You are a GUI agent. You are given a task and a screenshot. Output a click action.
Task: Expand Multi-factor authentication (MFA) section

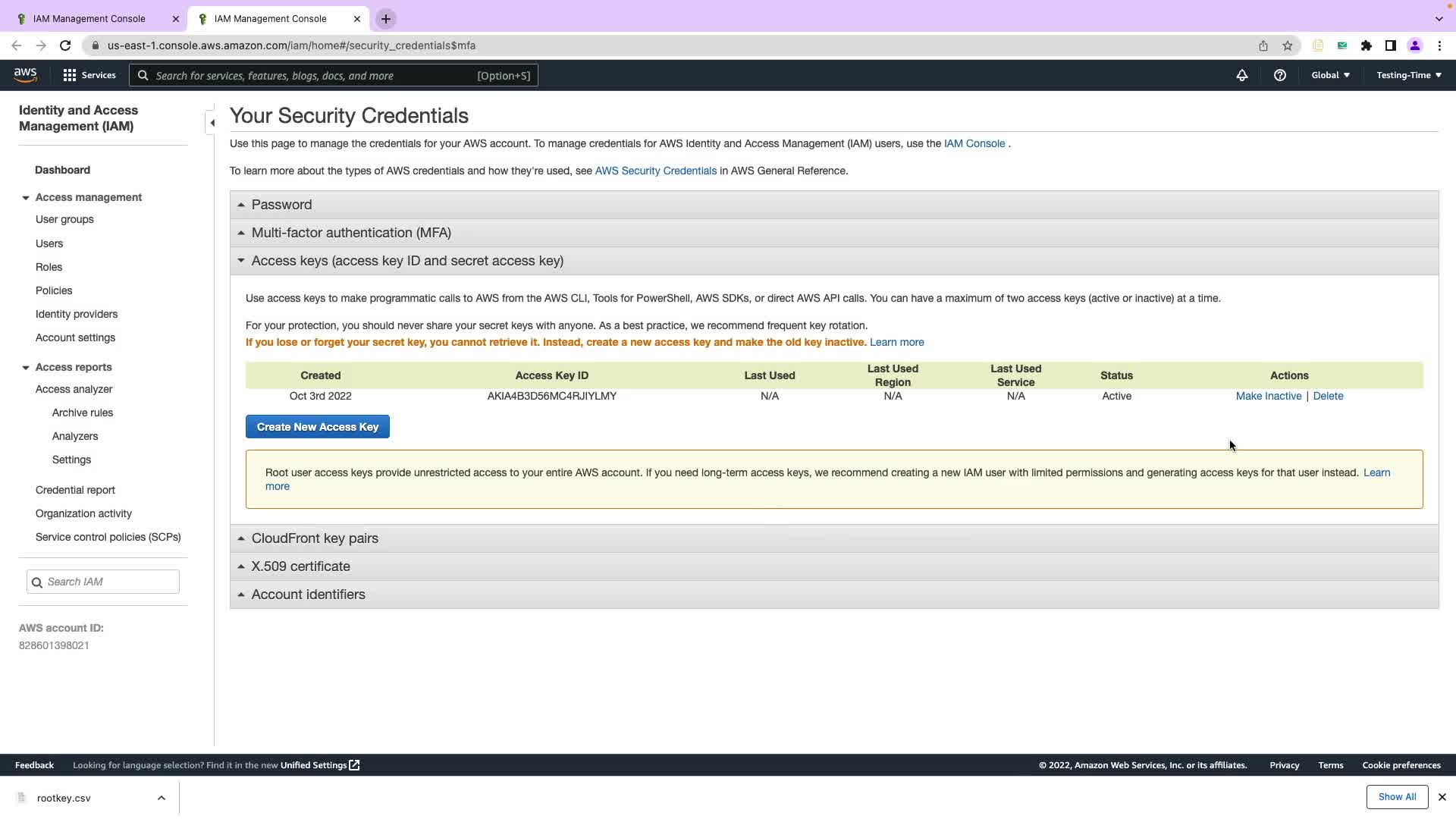coord(350,233)
